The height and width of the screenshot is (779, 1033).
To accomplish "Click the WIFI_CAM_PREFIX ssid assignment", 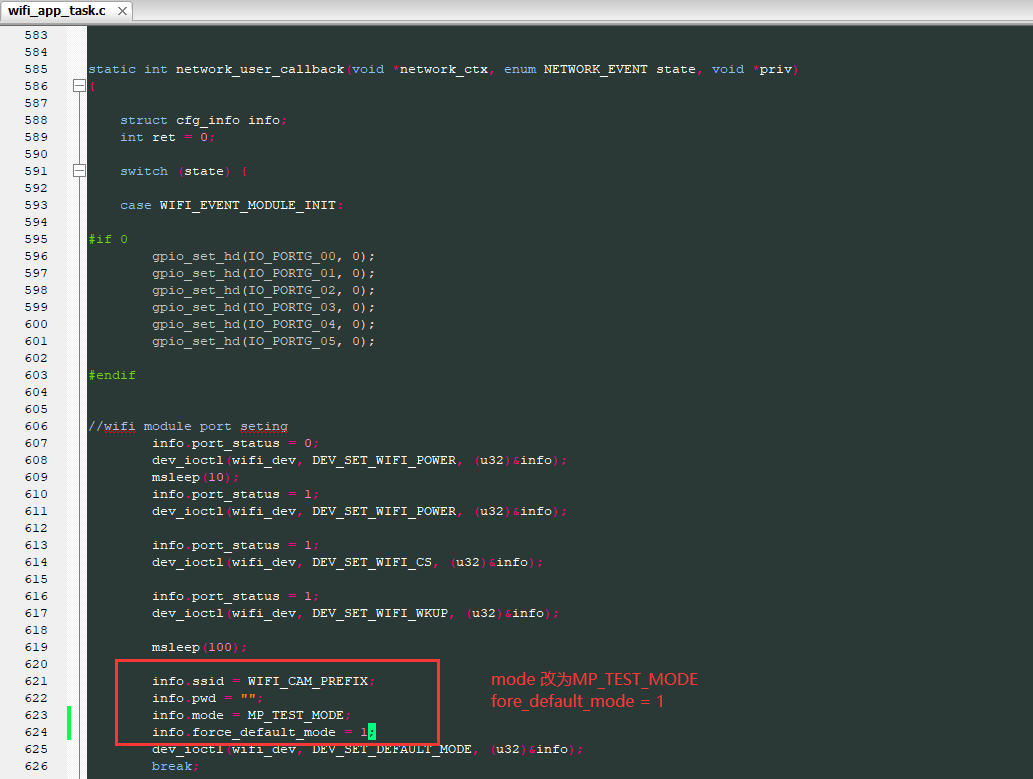I will tap(264, 681).
